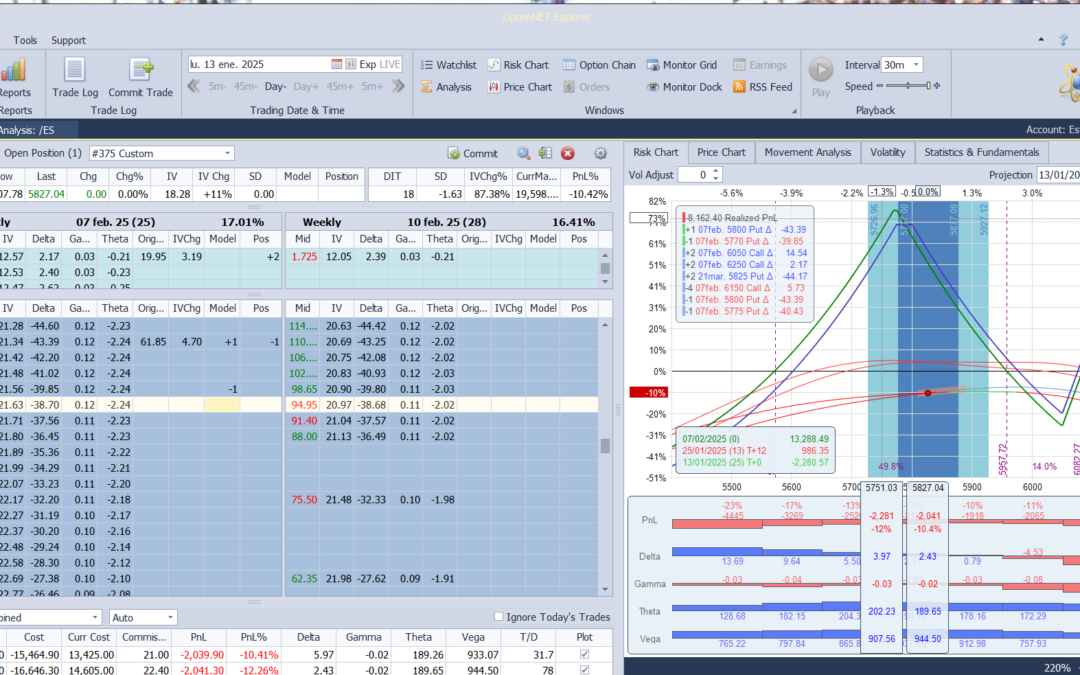Screen dimensions: 1080x675
Task: Switch to the Volatility tab
Action: pos(887,152)
